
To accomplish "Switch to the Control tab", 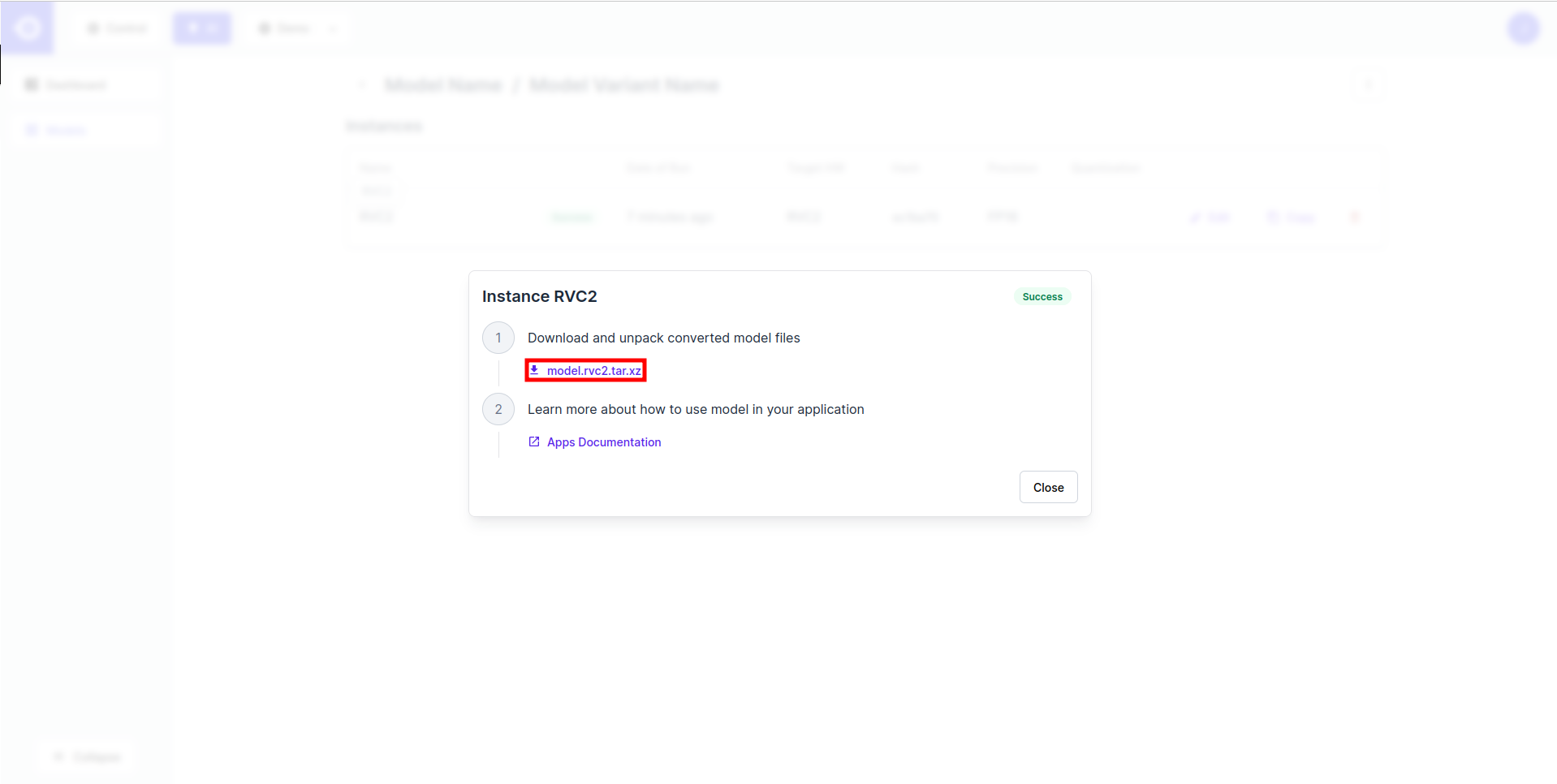I will point(119,28).
